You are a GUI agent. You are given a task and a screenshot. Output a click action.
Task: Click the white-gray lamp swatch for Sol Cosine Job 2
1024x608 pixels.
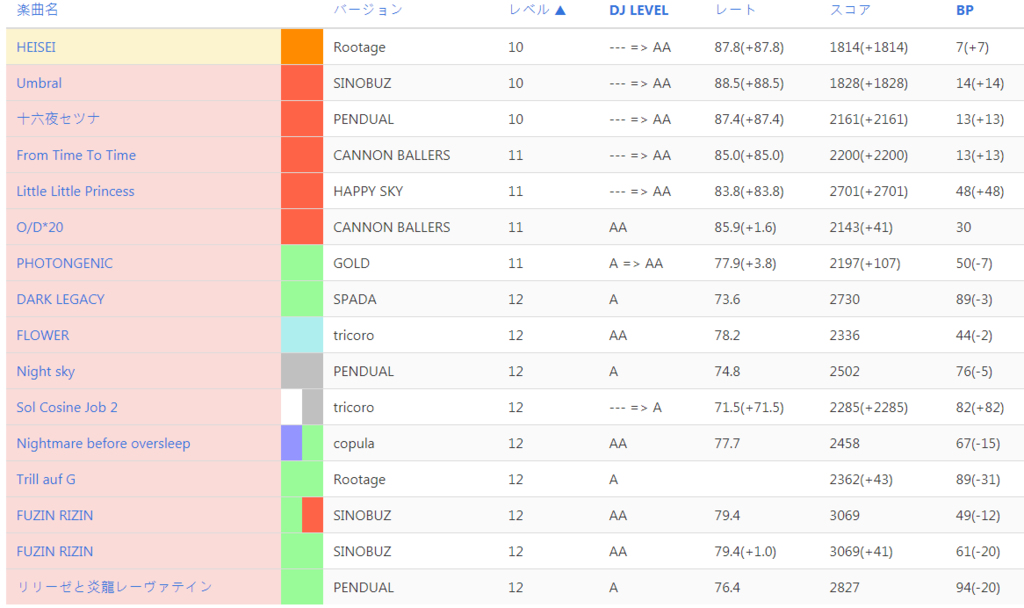(x=302, y=407)
